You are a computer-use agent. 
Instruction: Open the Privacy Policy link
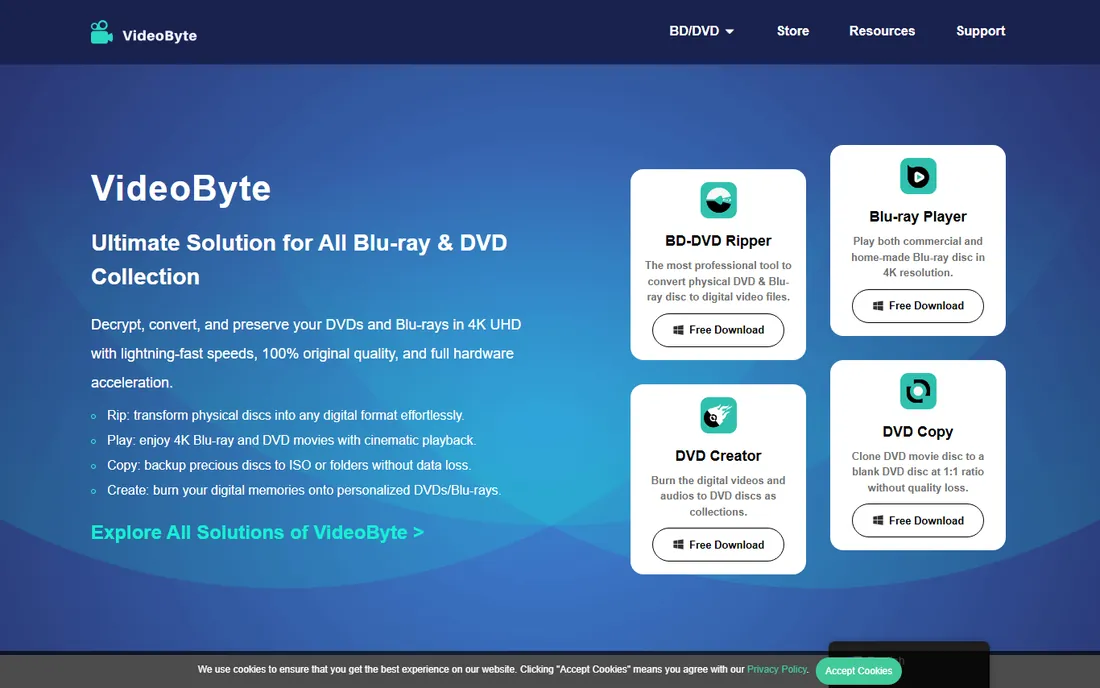[x=777, y=669]
